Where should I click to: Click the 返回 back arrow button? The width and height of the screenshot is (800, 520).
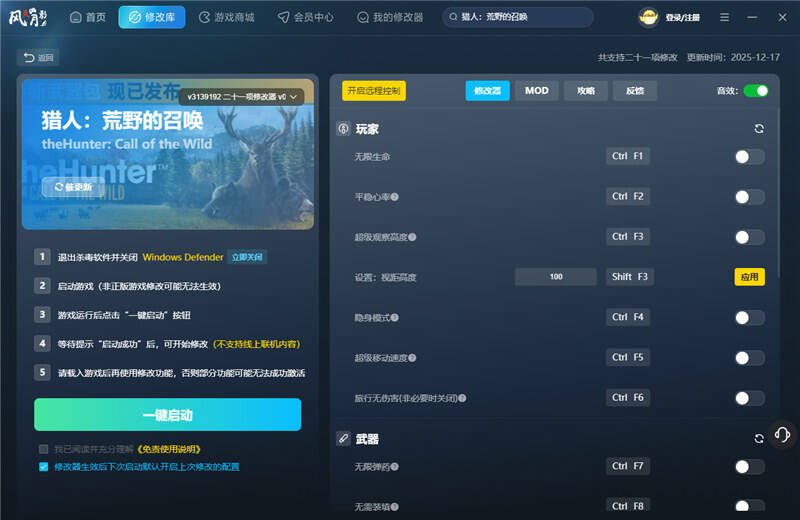(38, 58)
